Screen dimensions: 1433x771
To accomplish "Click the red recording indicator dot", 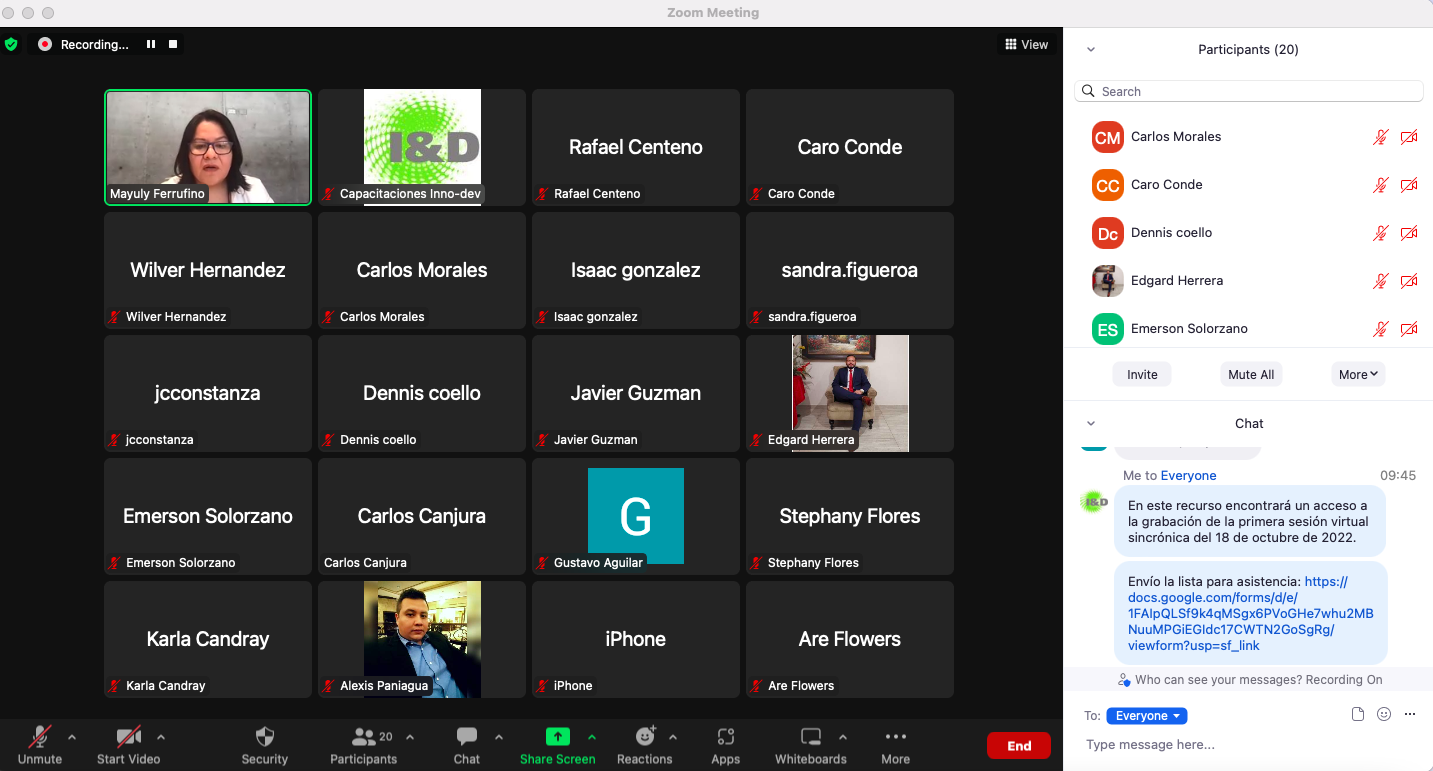I will pyautogui.click(x=45, y=44).
